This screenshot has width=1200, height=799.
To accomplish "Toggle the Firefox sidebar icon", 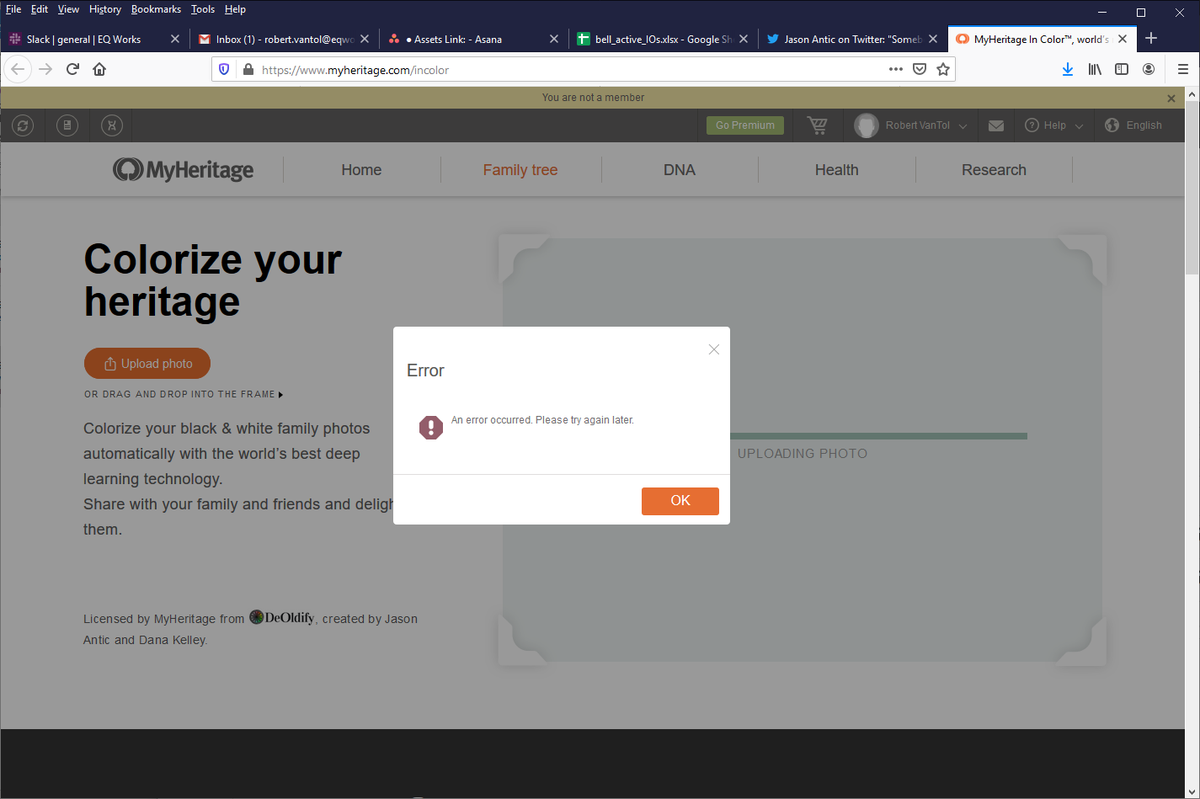I will point(1122,69).
